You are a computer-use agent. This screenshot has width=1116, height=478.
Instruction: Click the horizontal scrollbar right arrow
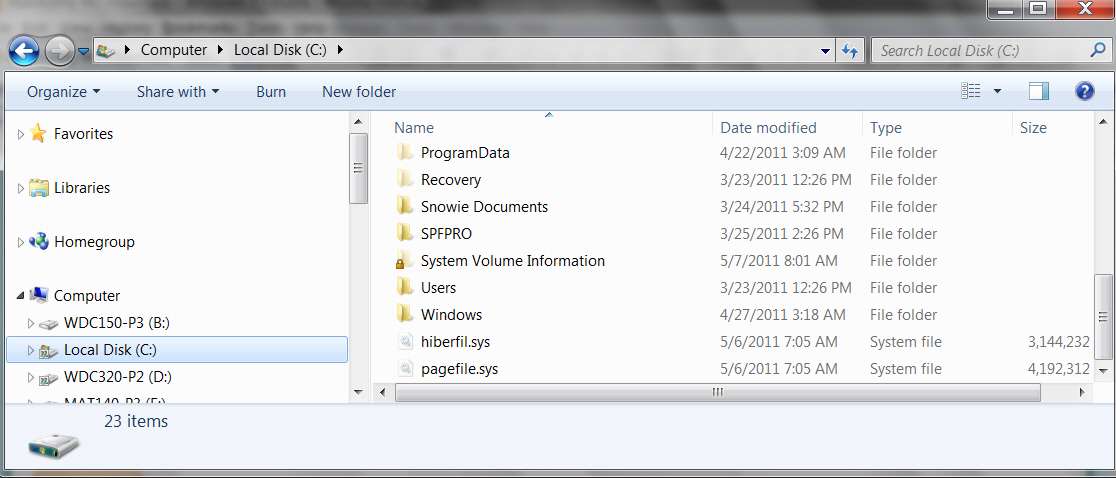tap(1082, 392)
